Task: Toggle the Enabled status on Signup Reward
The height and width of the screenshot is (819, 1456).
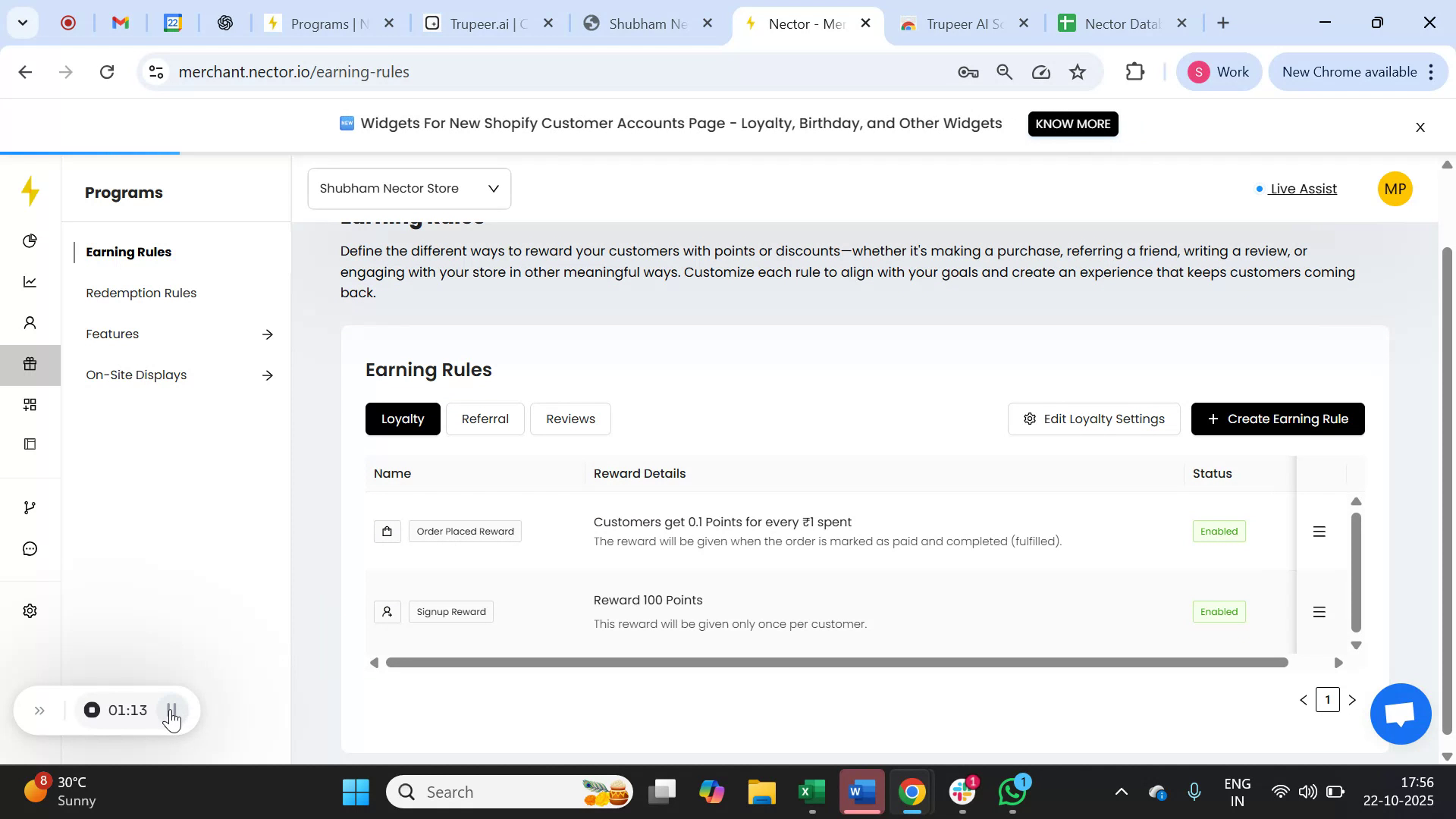Action: coord(1218,611)
